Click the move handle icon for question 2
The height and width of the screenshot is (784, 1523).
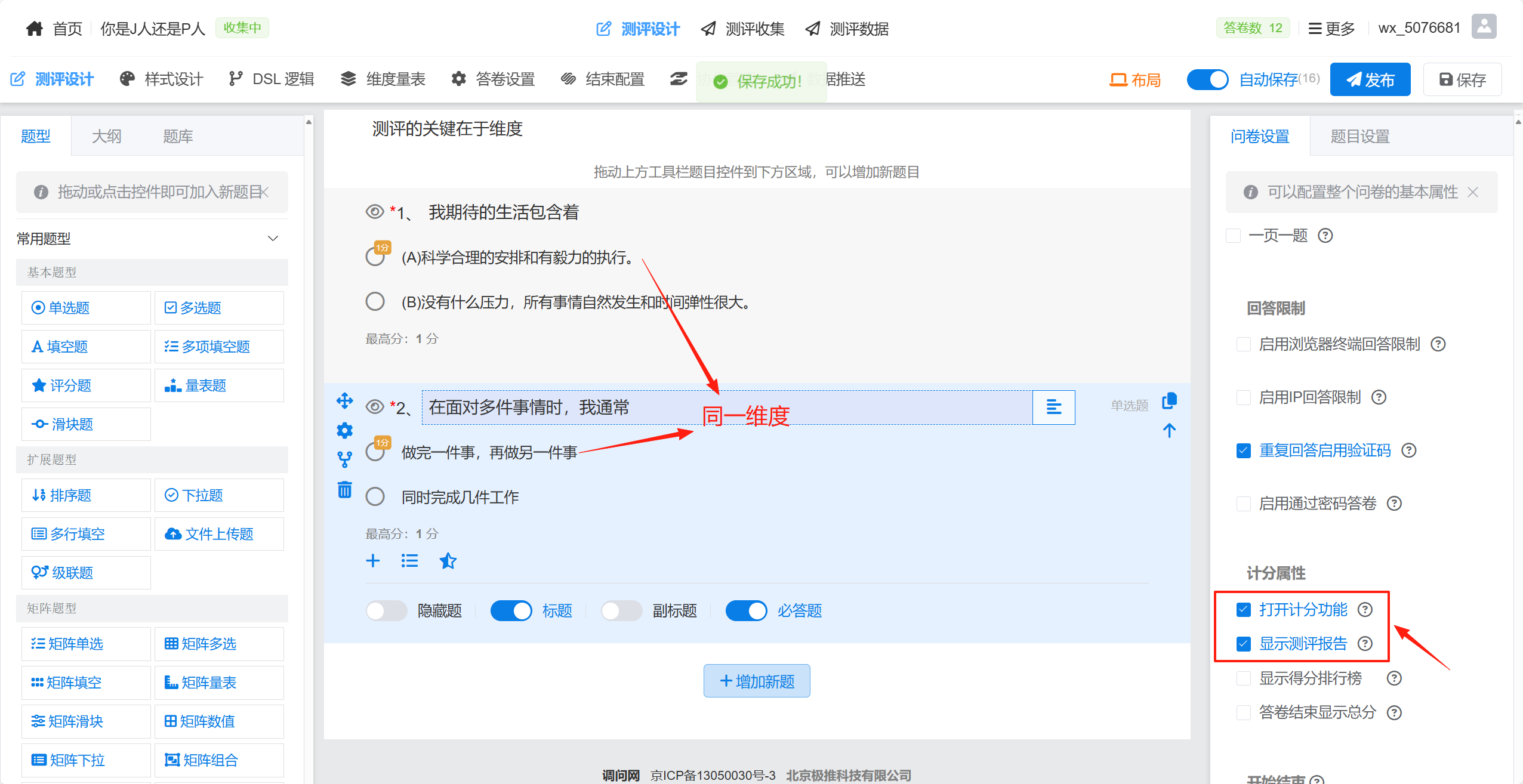click(344, 400)
